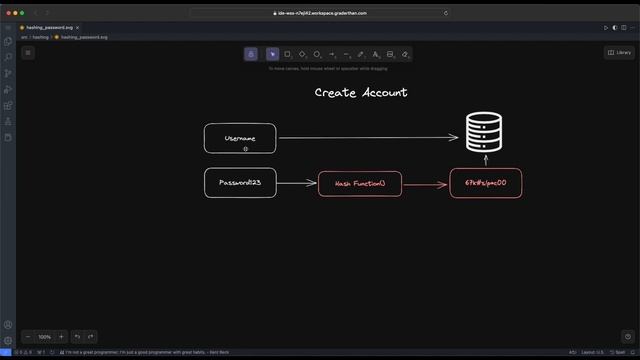Click the browser address bar URL
Image resolution: width=640 pixels, height=360 pixels.
[x=320, y=13]
